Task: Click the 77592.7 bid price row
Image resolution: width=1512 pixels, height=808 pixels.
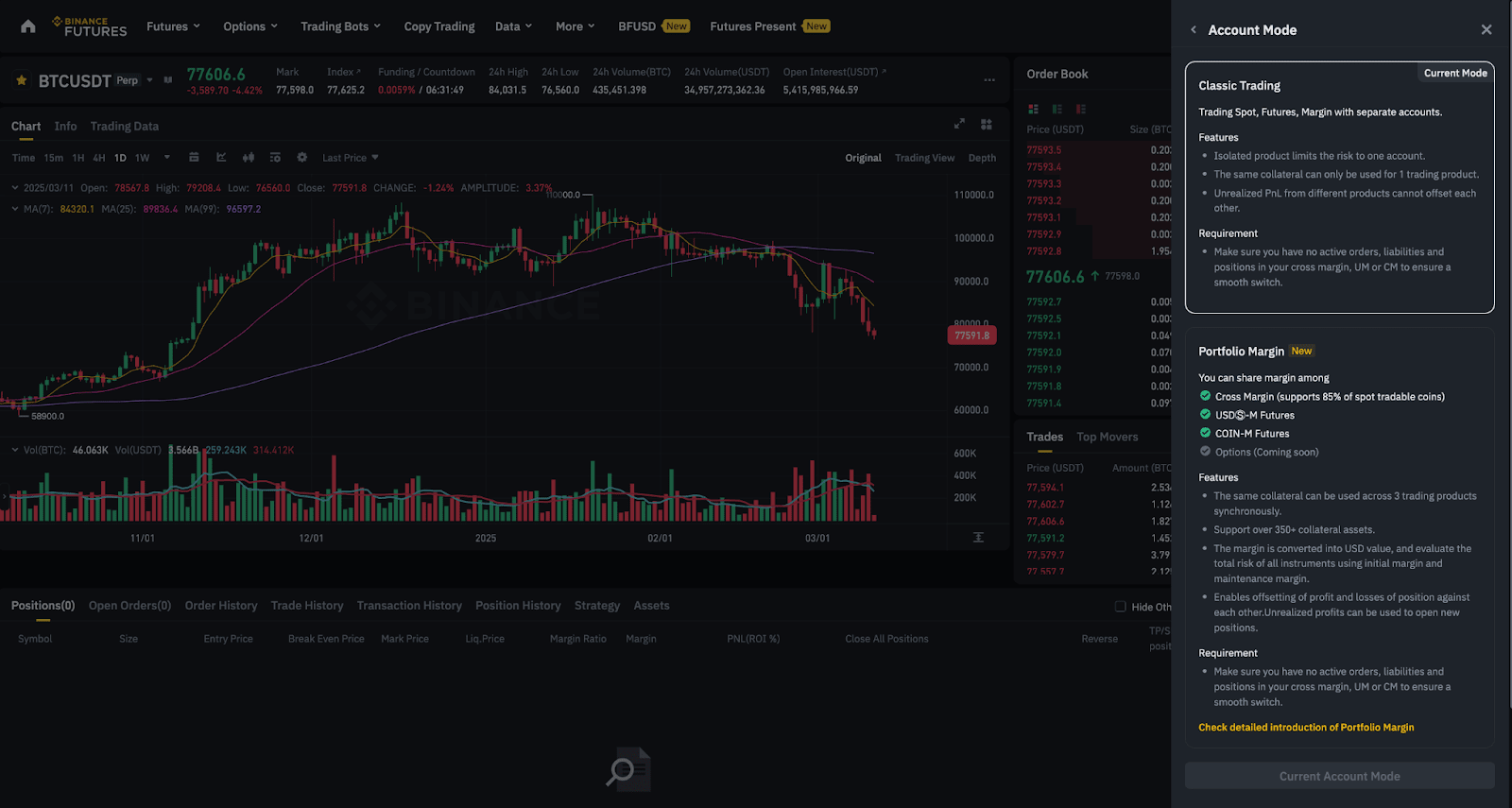Action: click(1099, 302)
